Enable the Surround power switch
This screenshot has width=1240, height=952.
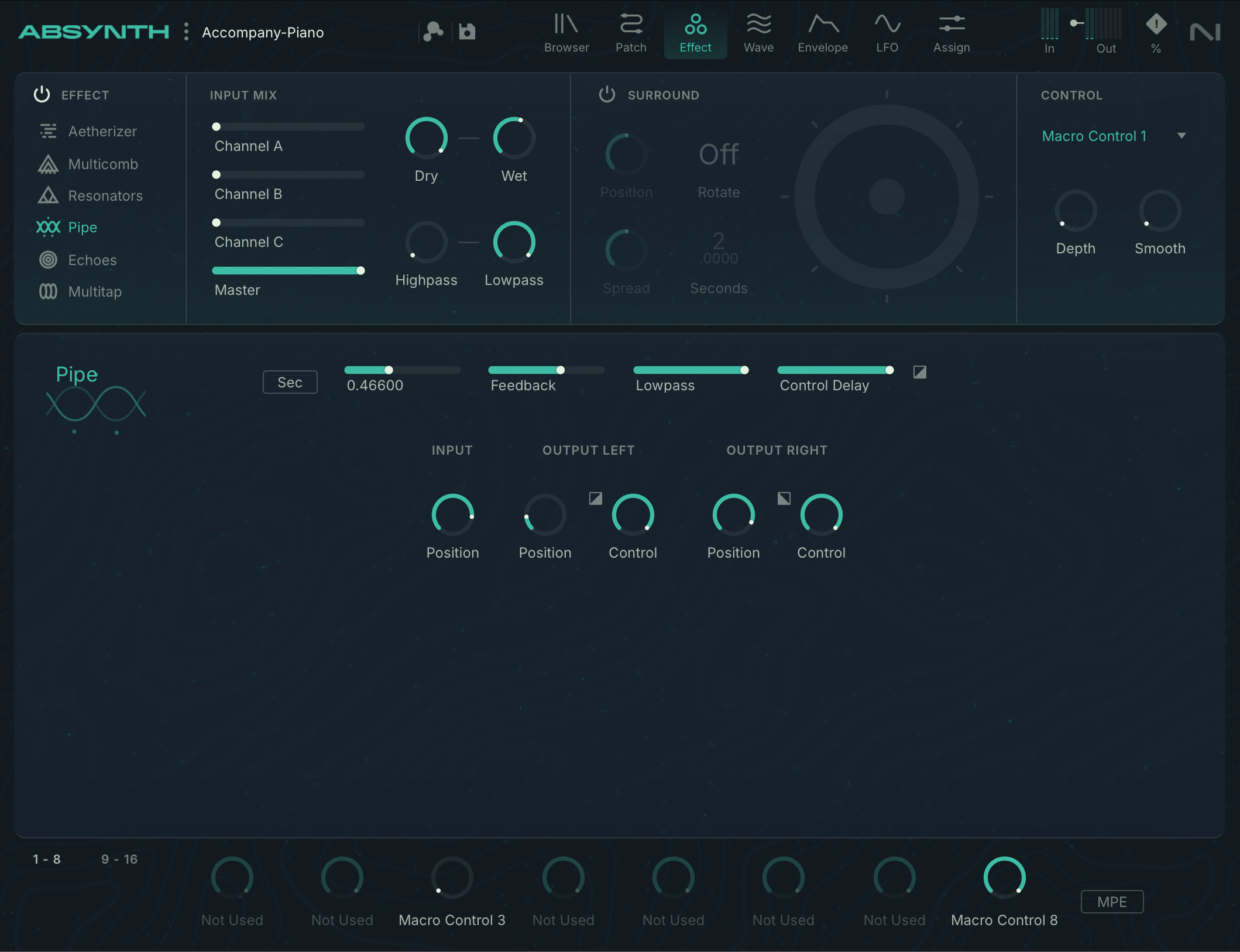tap(607, 95)
